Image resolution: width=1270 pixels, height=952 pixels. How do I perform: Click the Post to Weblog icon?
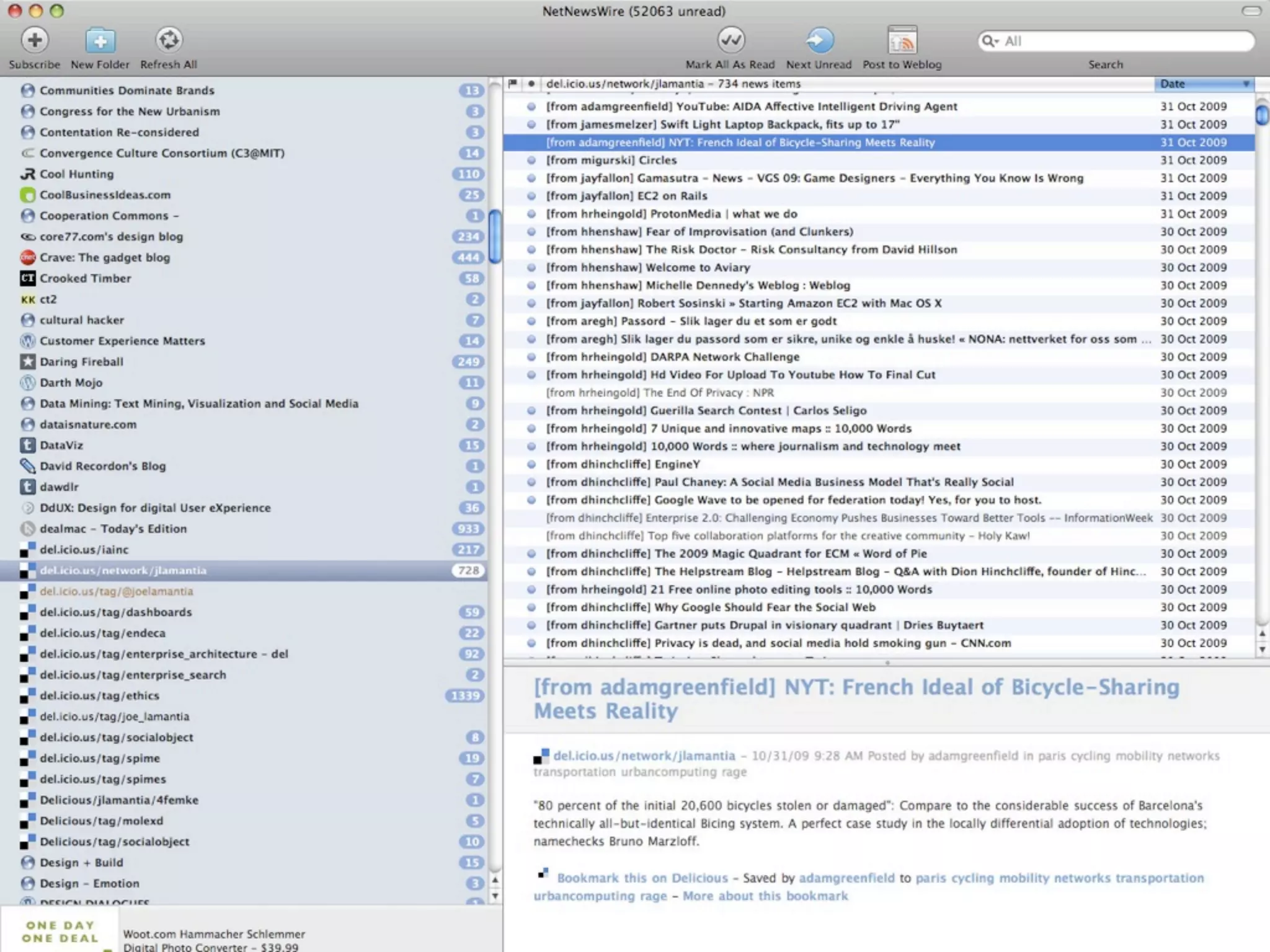pyautogui.click(x=902, y=41)
